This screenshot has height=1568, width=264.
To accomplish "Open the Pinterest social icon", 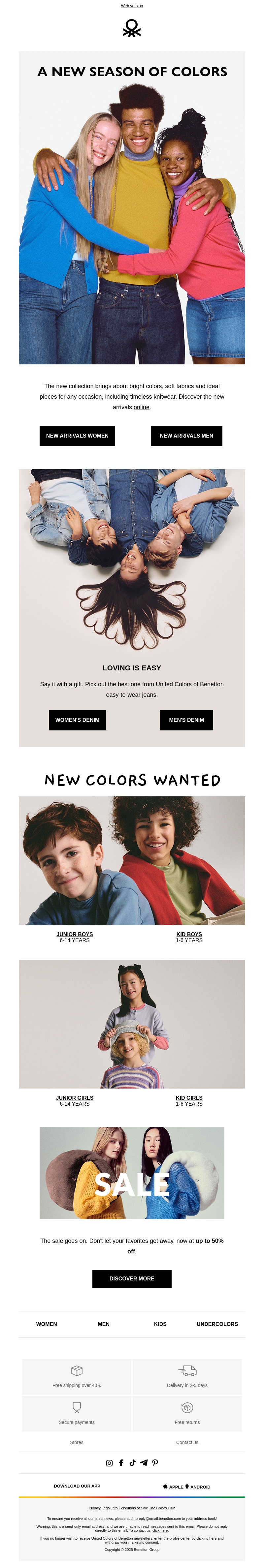I will 155,1463.
